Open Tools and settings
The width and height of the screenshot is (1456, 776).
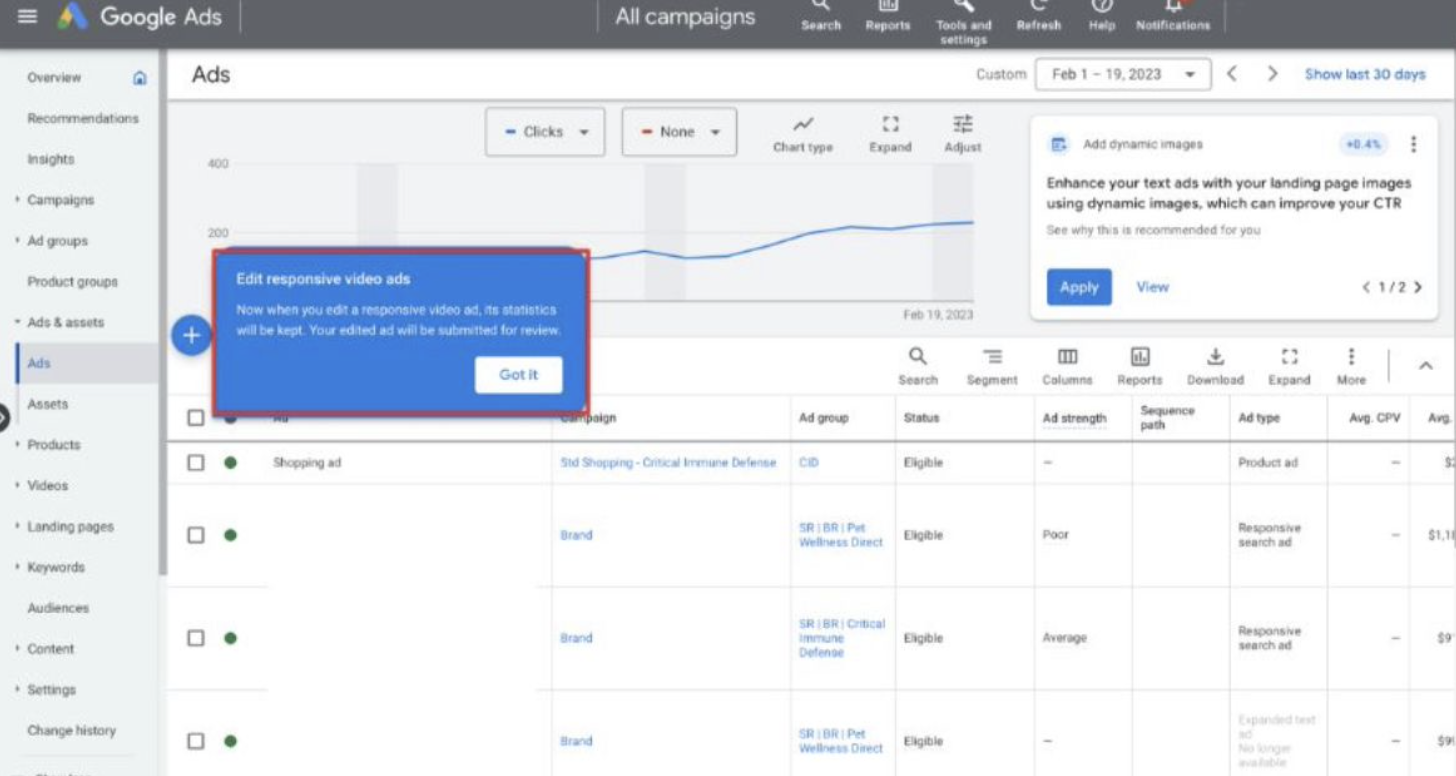(x=964, y=22)
